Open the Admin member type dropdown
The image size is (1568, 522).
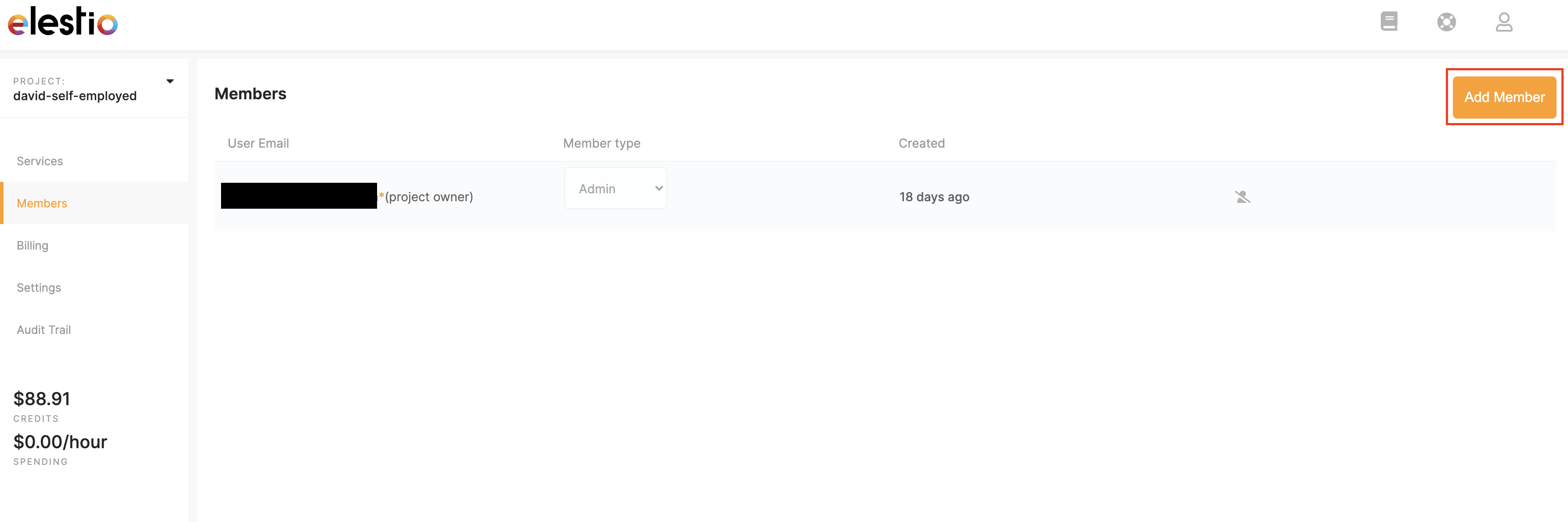point(615,188)
